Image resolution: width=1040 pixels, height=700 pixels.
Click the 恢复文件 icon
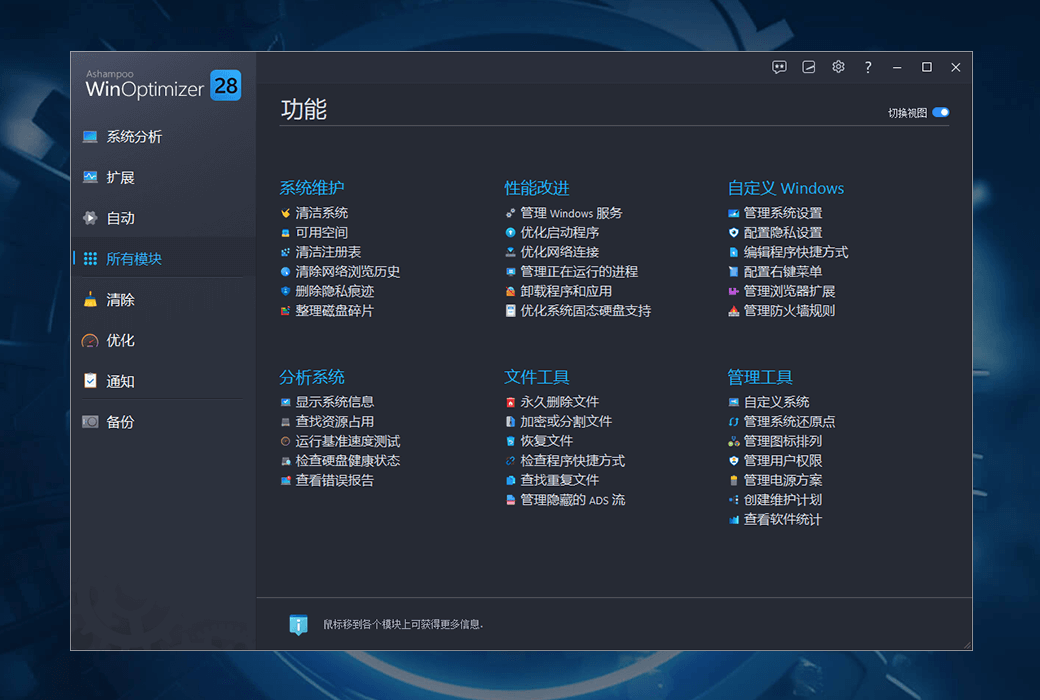click(510, 441)
